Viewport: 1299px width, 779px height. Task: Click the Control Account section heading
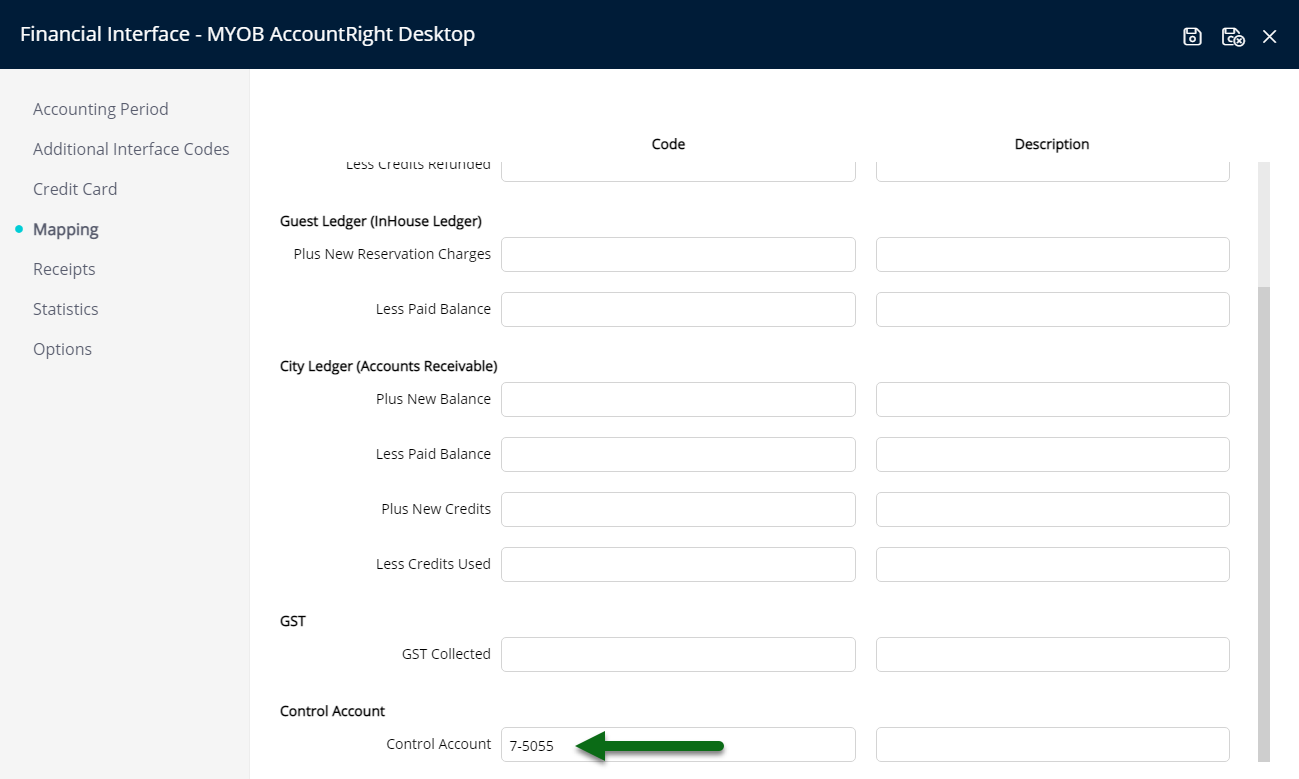332,711
